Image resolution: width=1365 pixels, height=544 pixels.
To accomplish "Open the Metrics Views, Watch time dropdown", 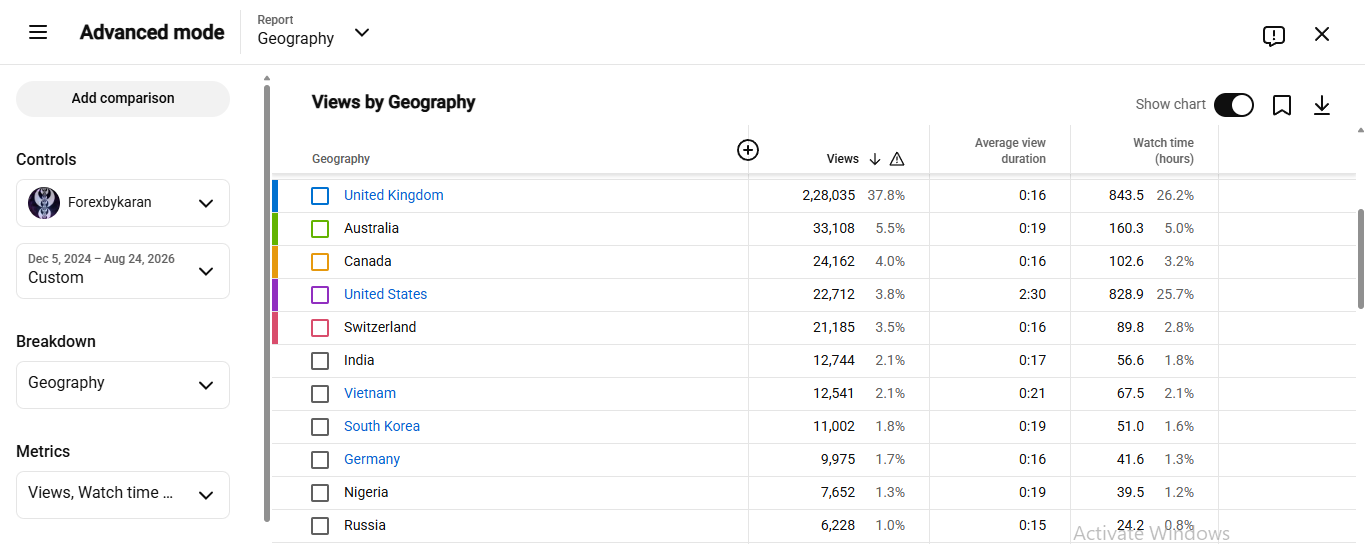I will 123,495.
